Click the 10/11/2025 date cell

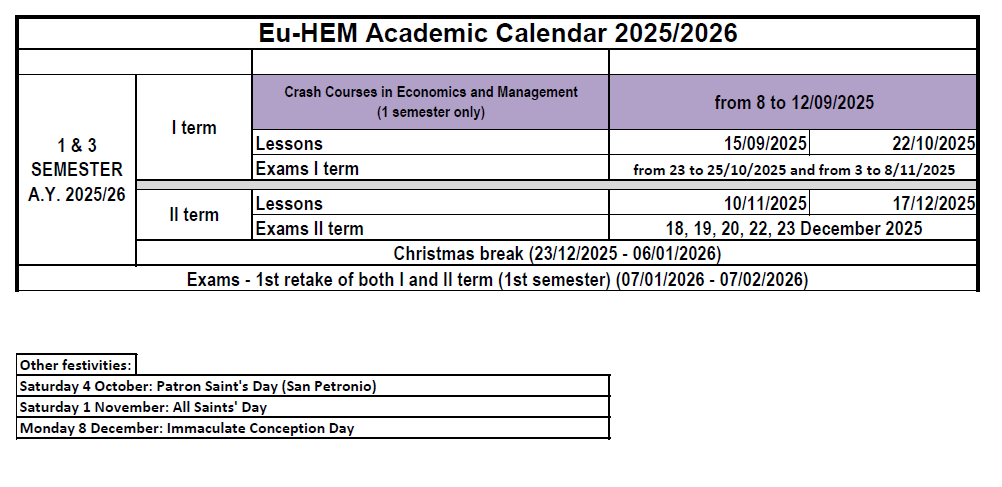[709, 204]
